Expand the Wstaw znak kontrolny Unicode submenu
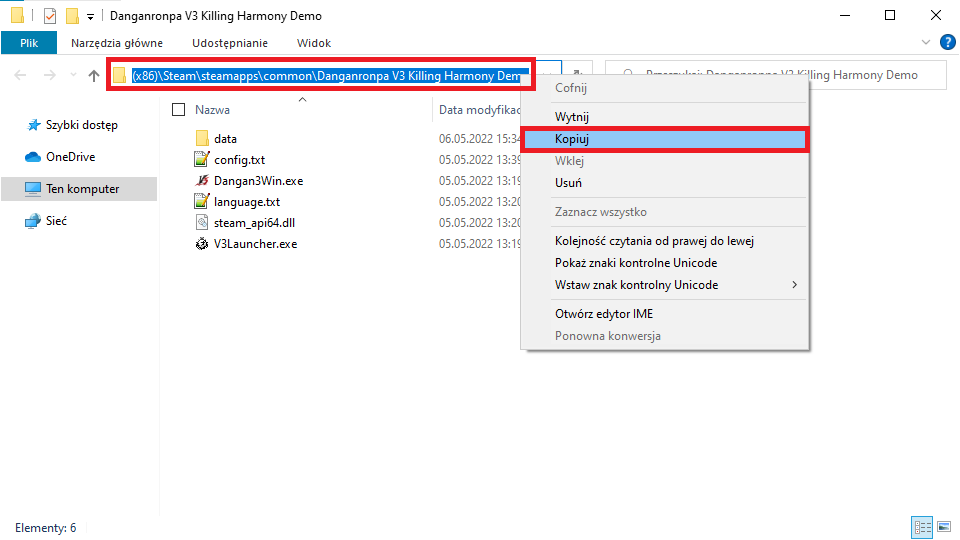Image resolution: width=960 pixels, height=540 pixels. coord(665,285)
